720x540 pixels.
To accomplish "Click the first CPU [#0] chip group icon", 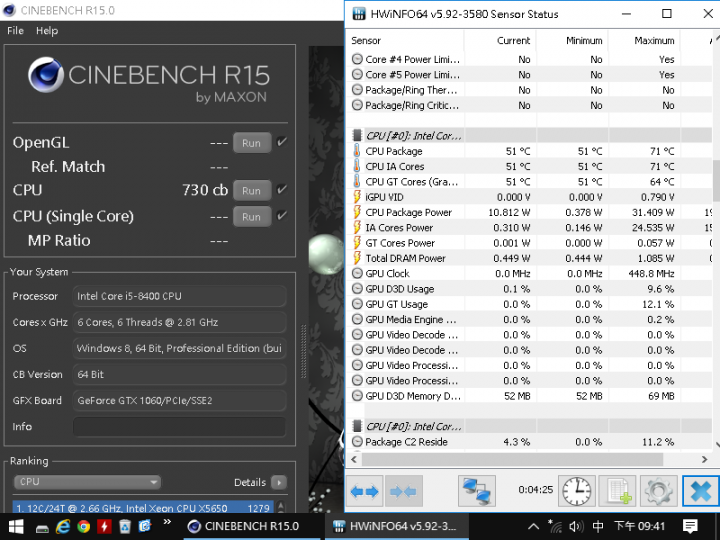I will [x=357, y=135].
